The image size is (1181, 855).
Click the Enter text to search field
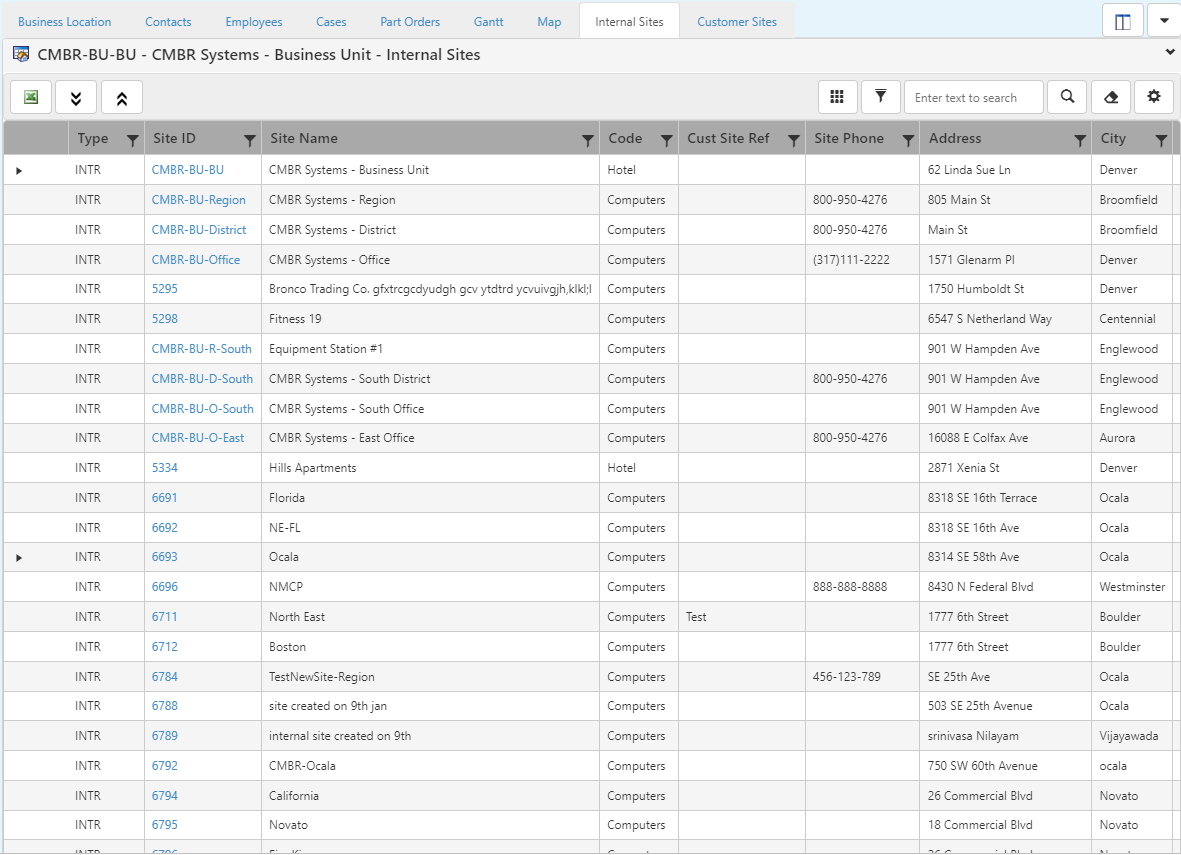pyautogui.click(x=972, y=98)
